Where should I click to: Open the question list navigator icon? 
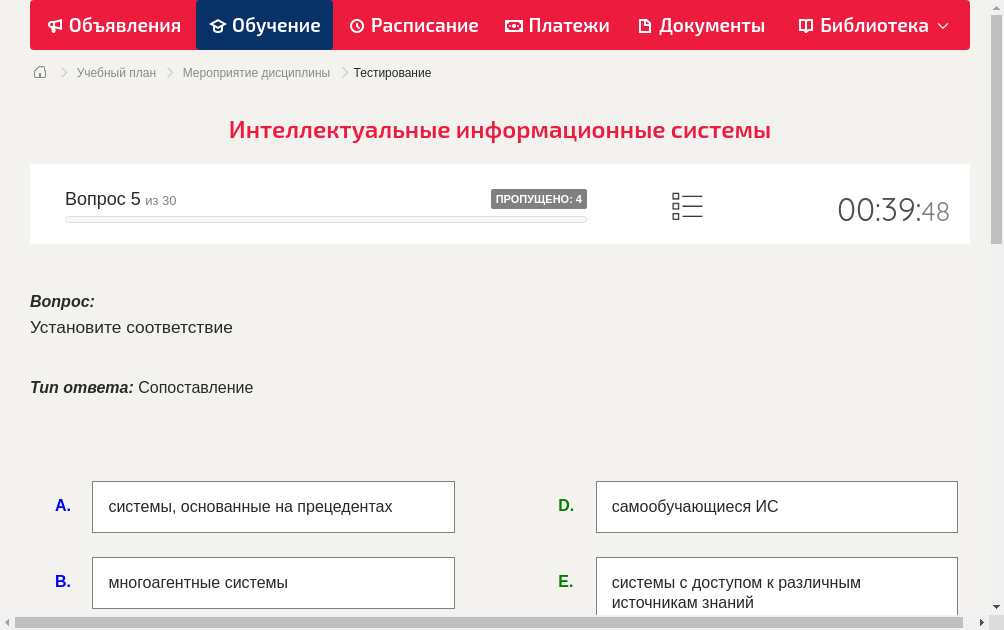tap(687, 205)
